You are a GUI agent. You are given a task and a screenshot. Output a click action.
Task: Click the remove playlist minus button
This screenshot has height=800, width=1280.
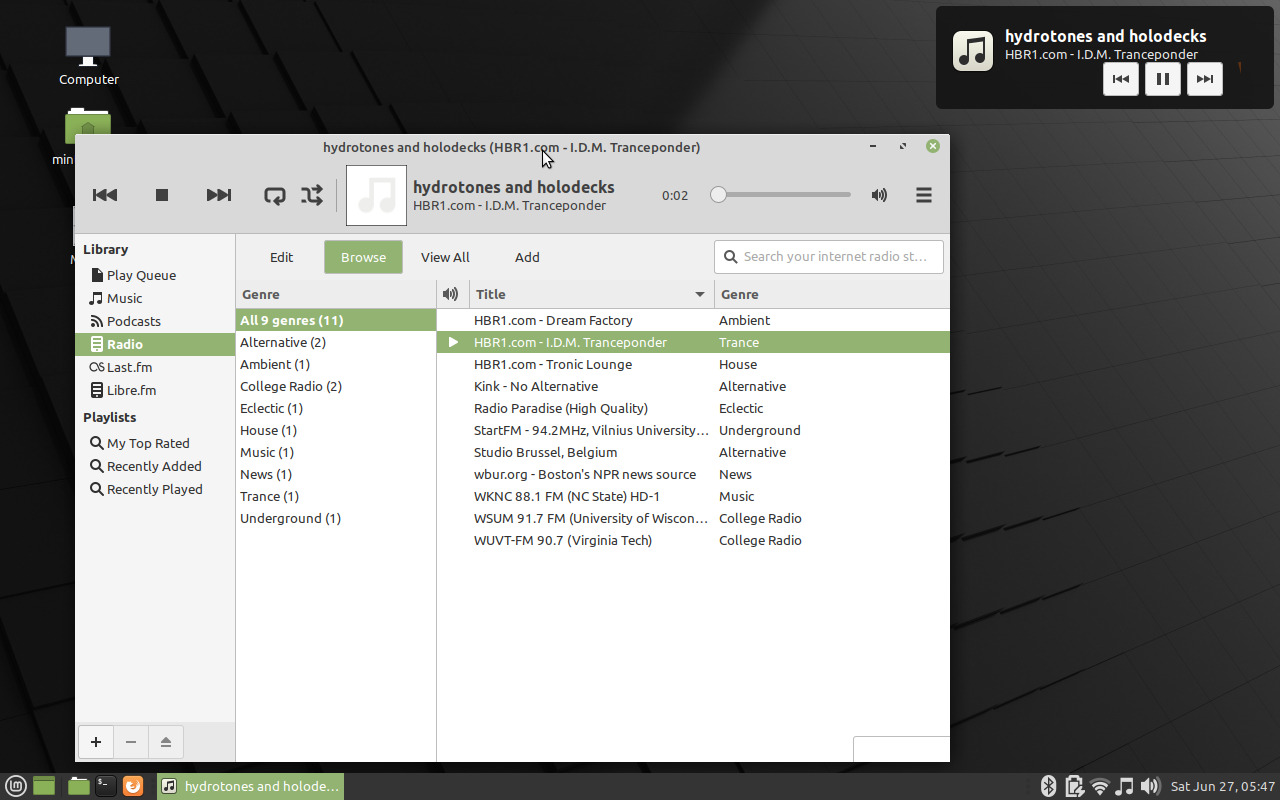pos(131,742)
